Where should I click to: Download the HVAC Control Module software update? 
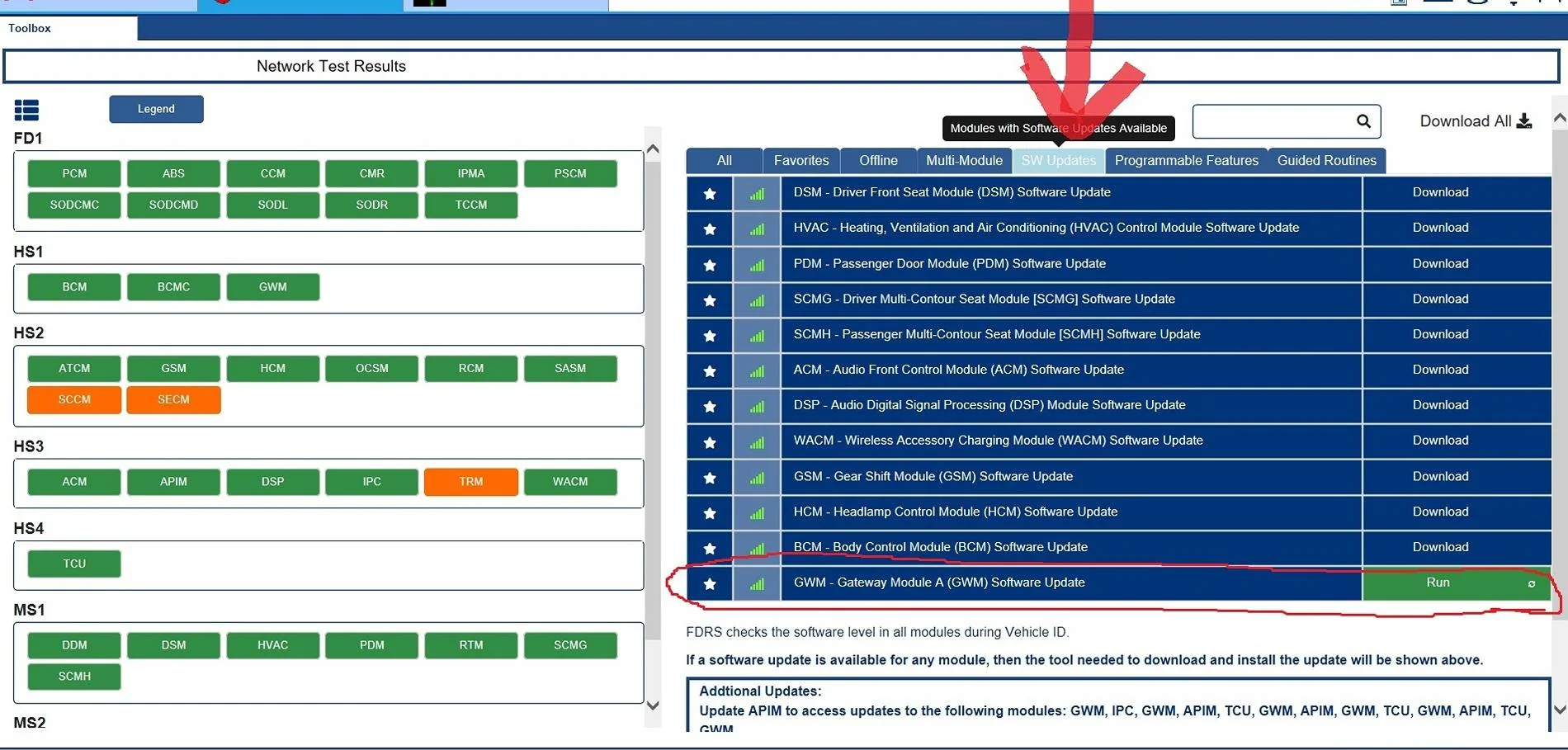tap(1440, 228)
